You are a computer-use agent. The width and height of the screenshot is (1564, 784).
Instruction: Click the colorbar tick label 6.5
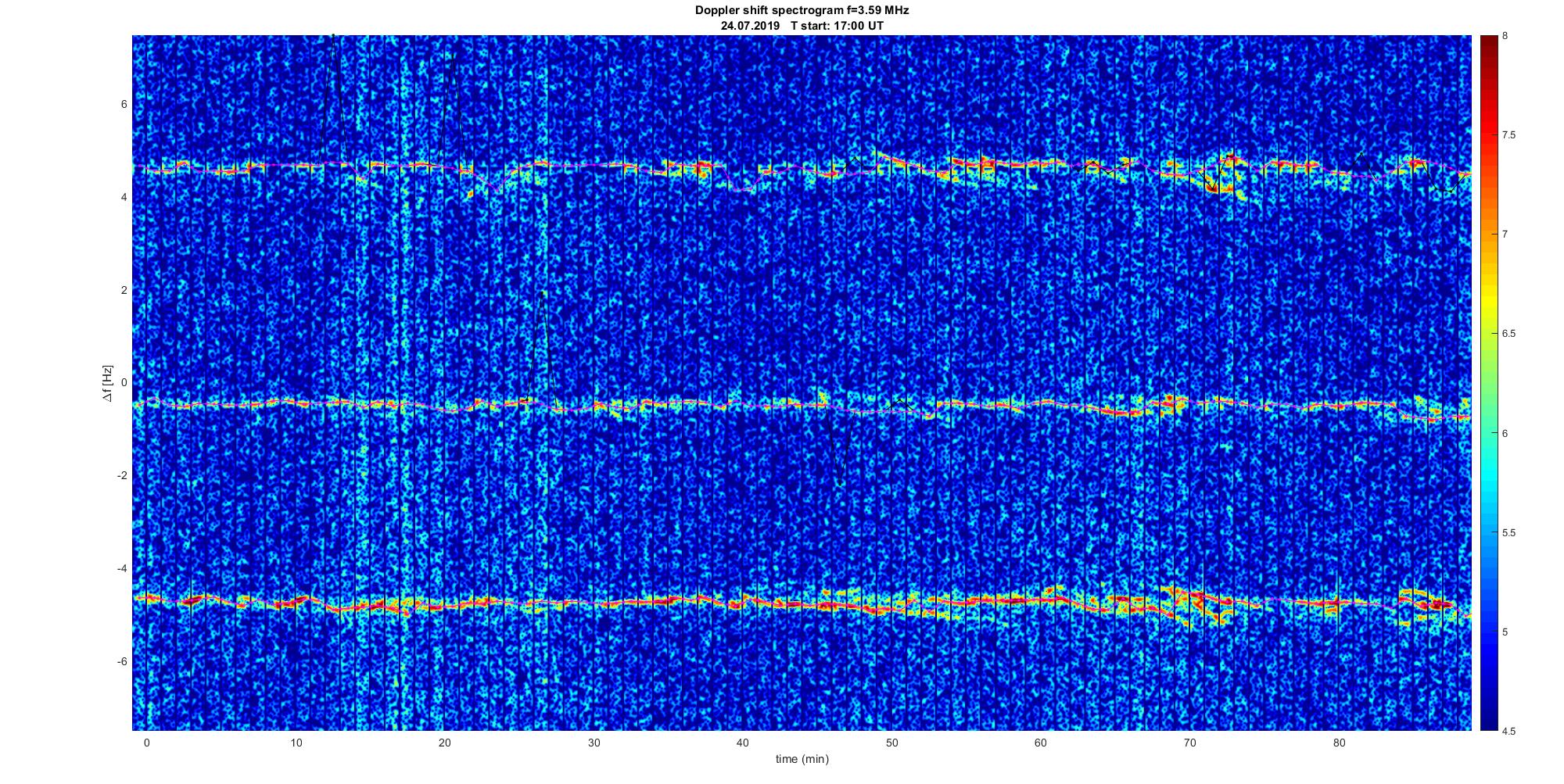pyautogui.click(x=1508, y=334)
